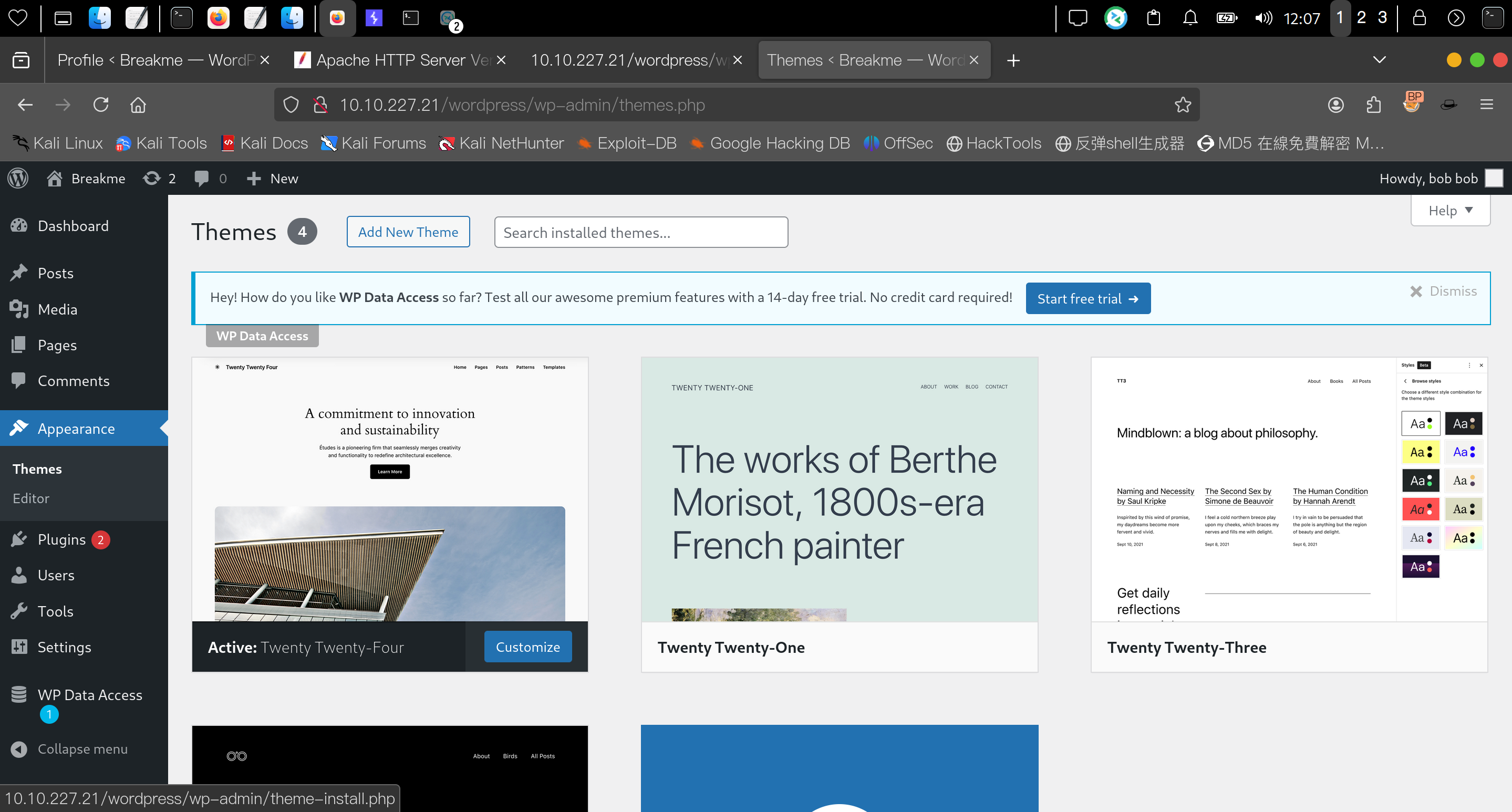Screen dimensions: 1512x812
Task: Open the Breakme site home link
Action: coord(86,179)
